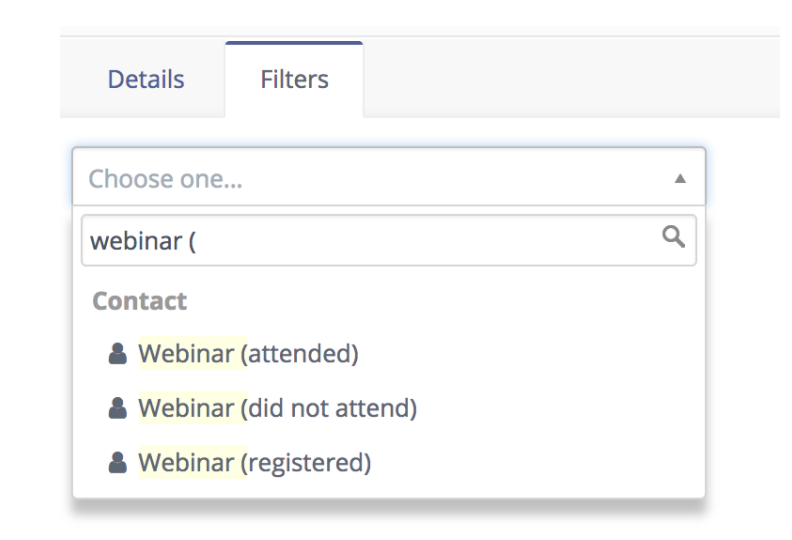
Task: Click person icon beside Webinar (registered)
Action: pos(118,463)
